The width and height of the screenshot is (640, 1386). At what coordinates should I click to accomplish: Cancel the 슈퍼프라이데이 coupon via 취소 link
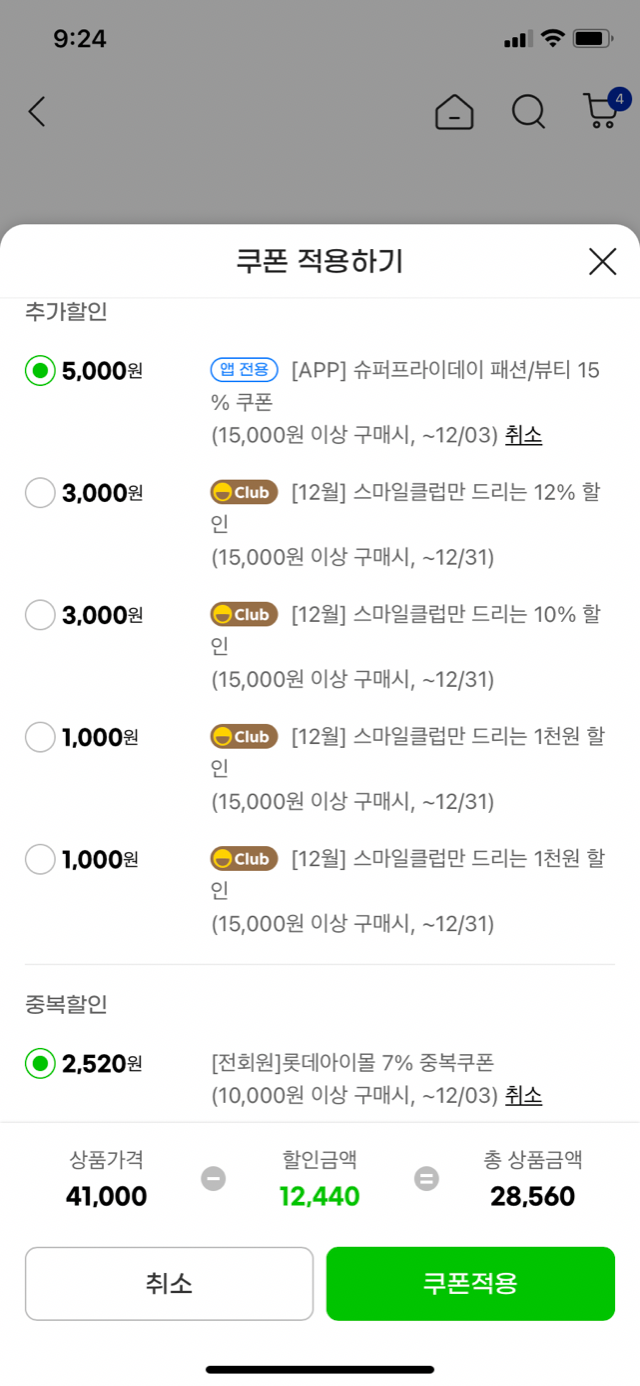523,435
